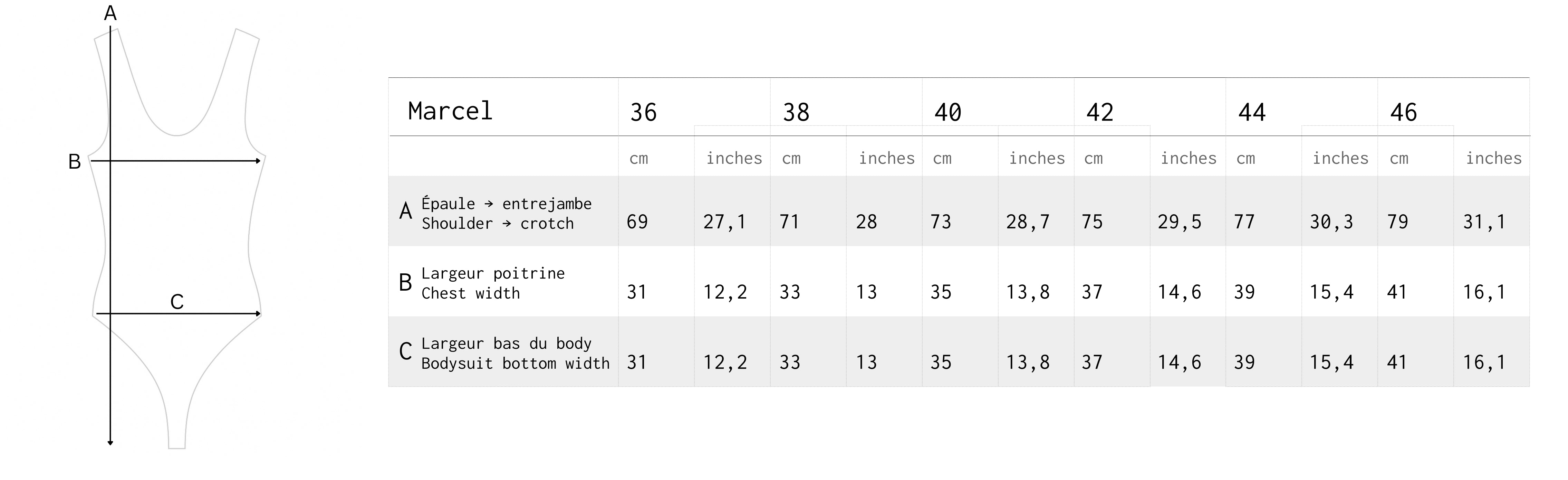Select the size 44 column header
Screen dimensions: 1568x480
pos(1252,113)
